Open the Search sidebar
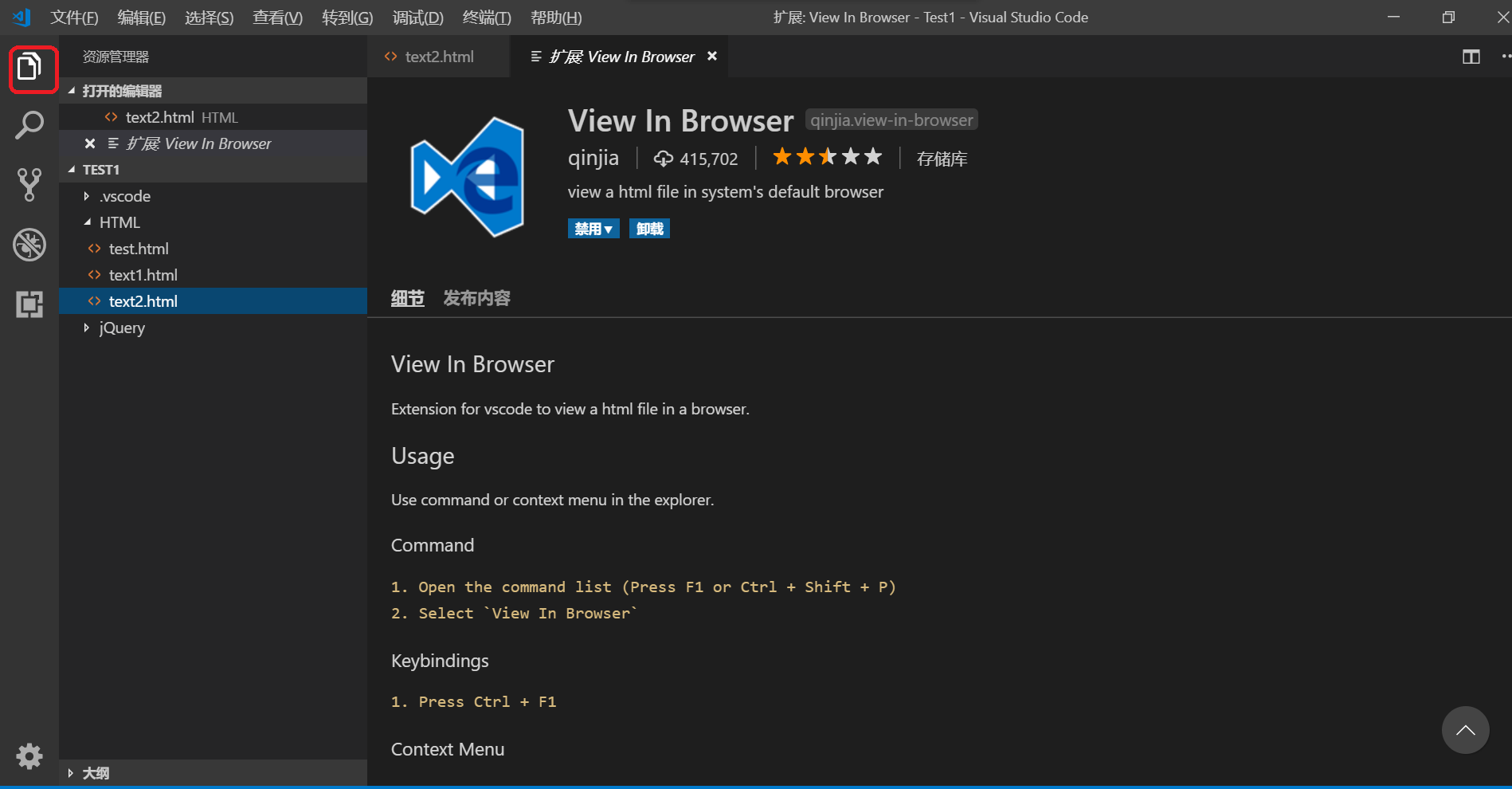The height and width of the screenshot is (789, 1512). pyautogui.click(x=30, y=125)
